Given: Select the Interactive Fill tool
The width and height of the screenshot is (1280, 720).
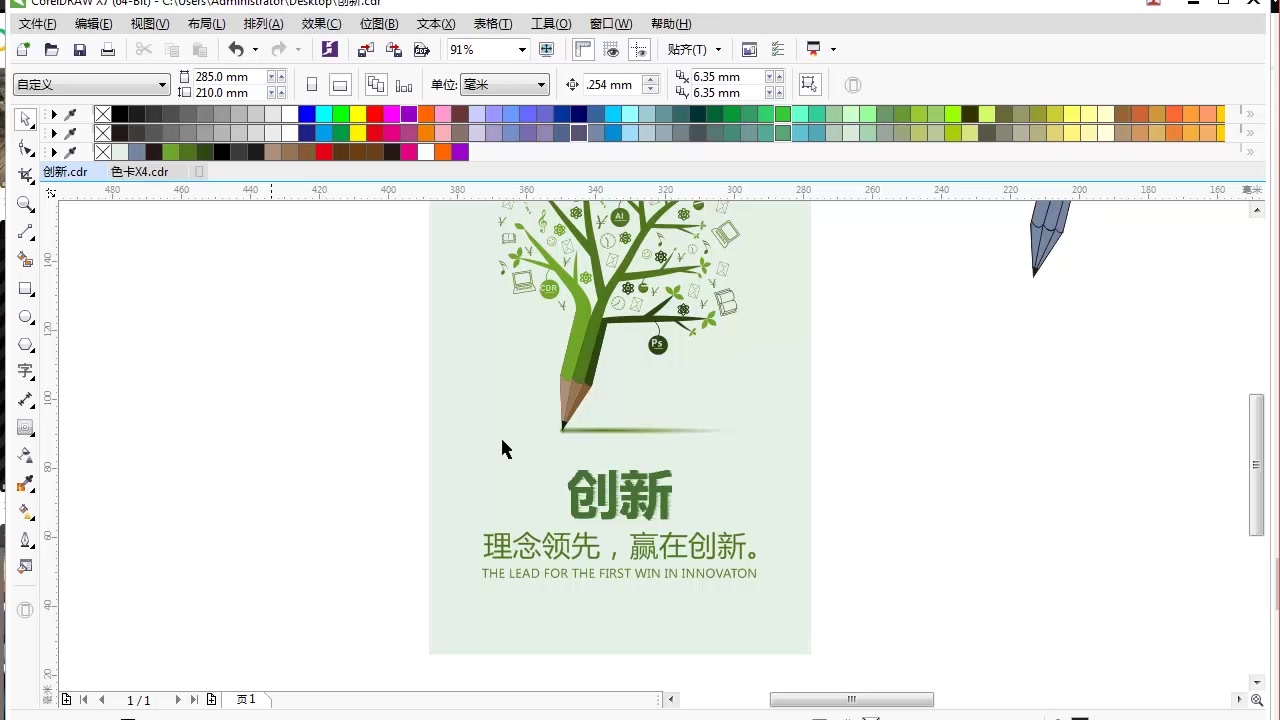Looking at the screenshot, I should (x=26, y=511).
